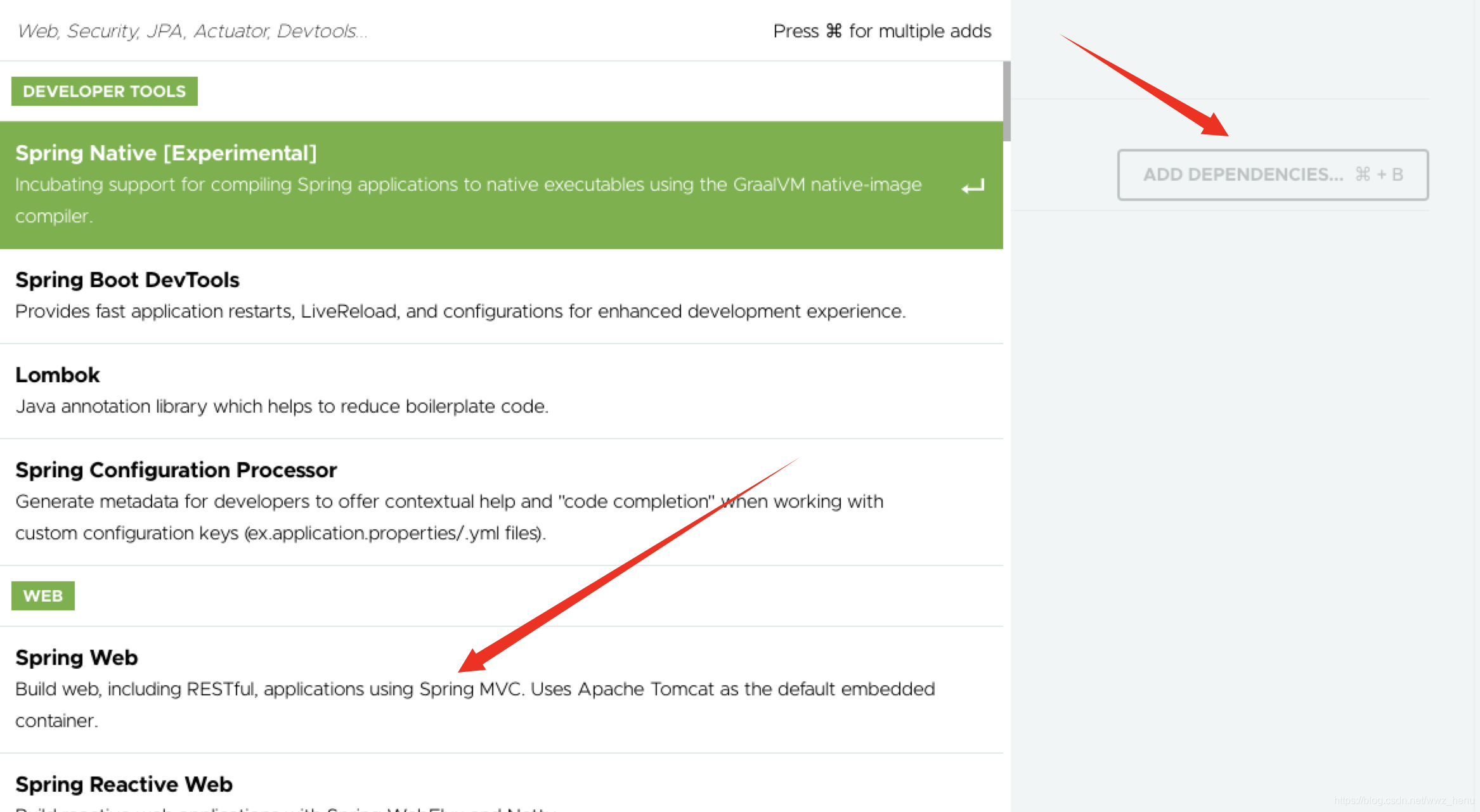
Task: Choose the Lombok dependency
Action: tap(58, 375)
